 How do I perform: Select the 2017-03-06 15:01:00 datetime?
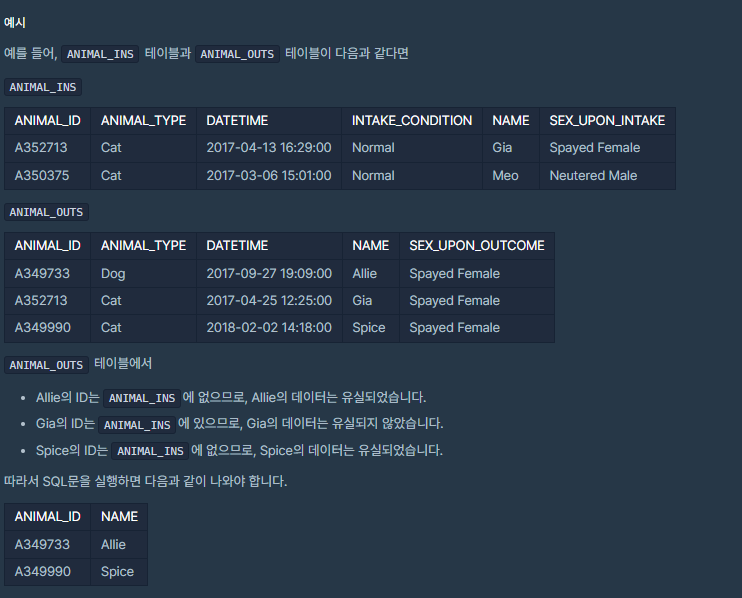pyautogui.click(x=269, y=176)
